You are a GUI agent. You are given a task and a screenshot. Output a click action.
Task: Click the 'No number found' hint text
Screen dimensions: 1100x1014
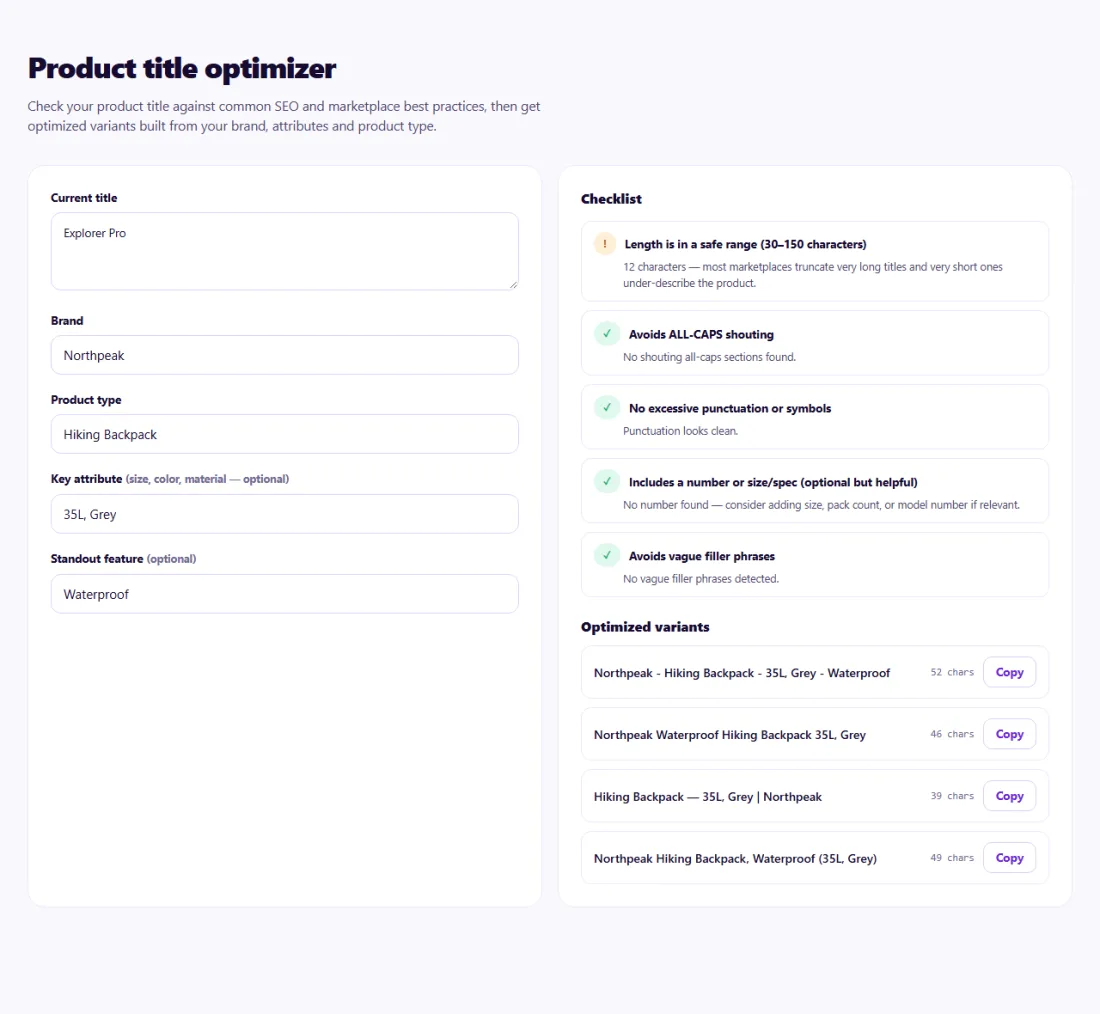tap(821, 505)
